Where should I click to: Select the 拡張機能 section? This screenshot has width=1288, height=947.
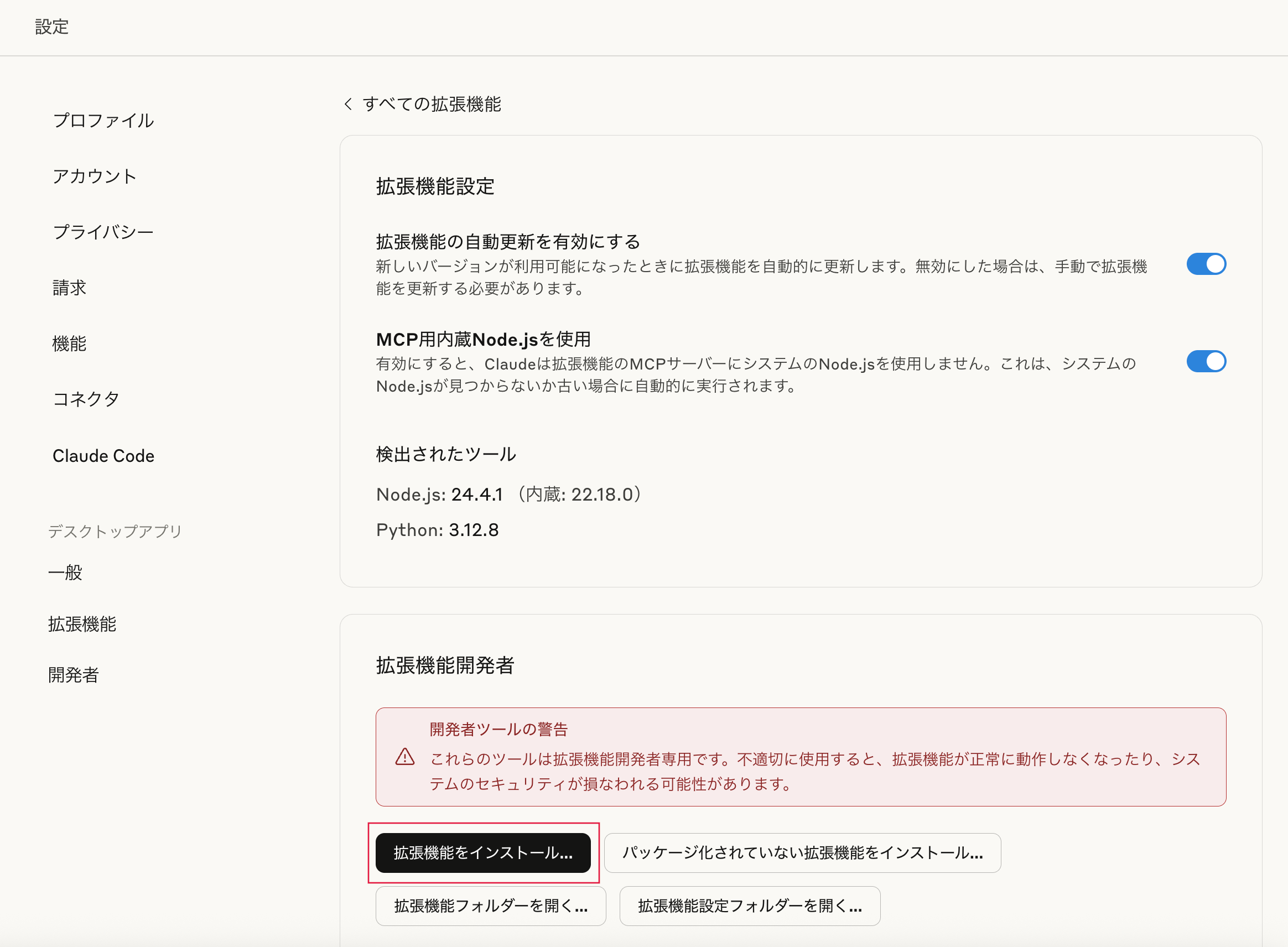[82, 625]
